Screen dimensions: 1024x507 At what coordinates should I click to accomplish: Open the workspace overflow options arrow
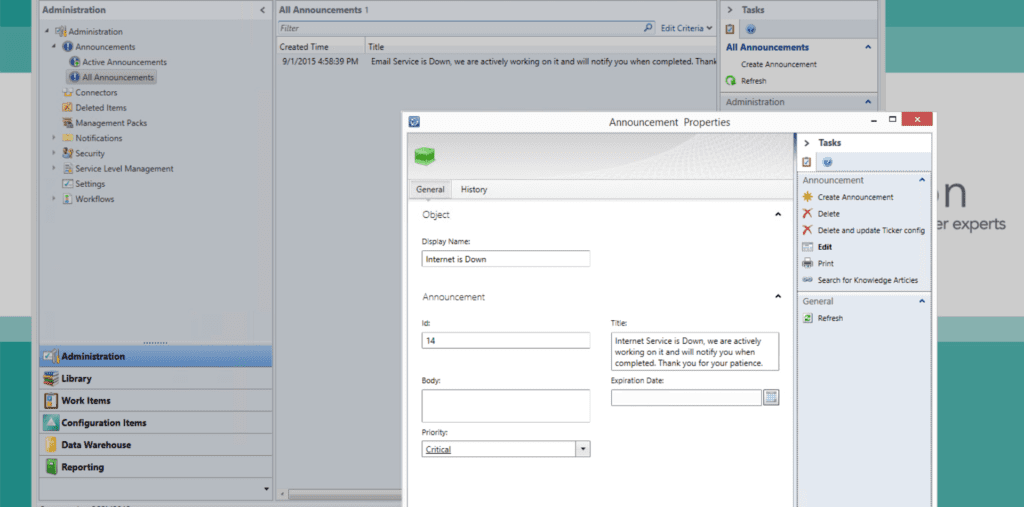coord(266,489)
